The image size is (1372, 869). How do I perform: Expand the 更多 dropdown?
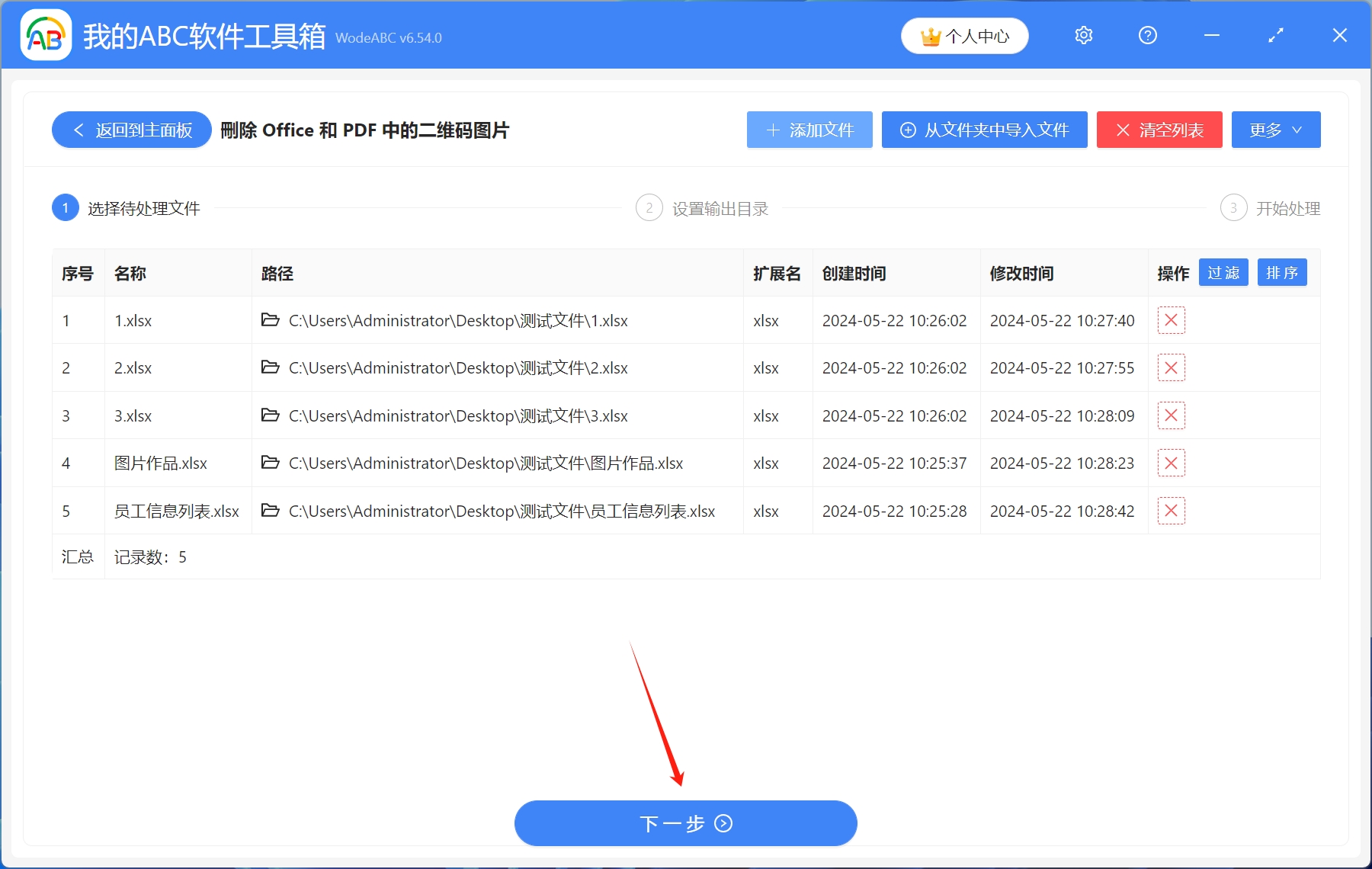point(1275,130)
